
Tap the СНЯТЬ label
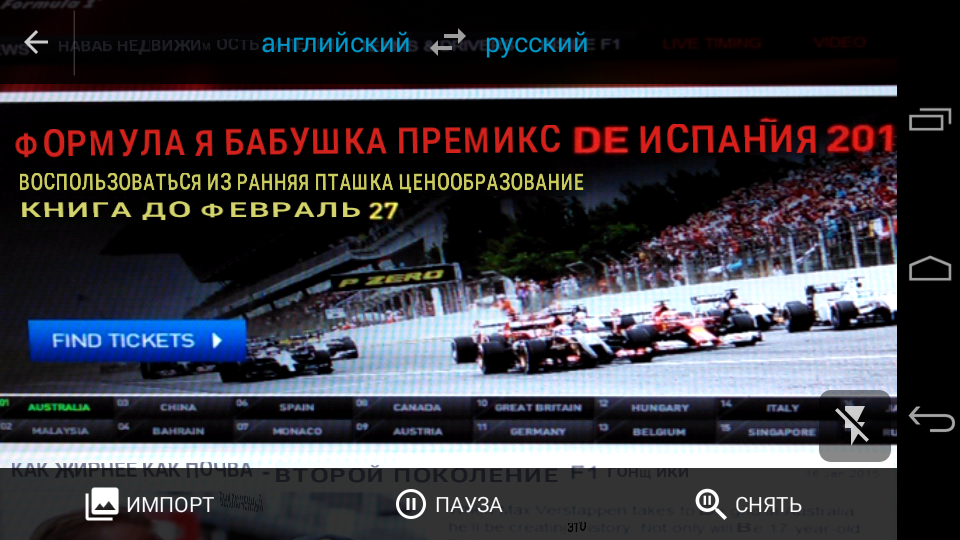(768, 505)
